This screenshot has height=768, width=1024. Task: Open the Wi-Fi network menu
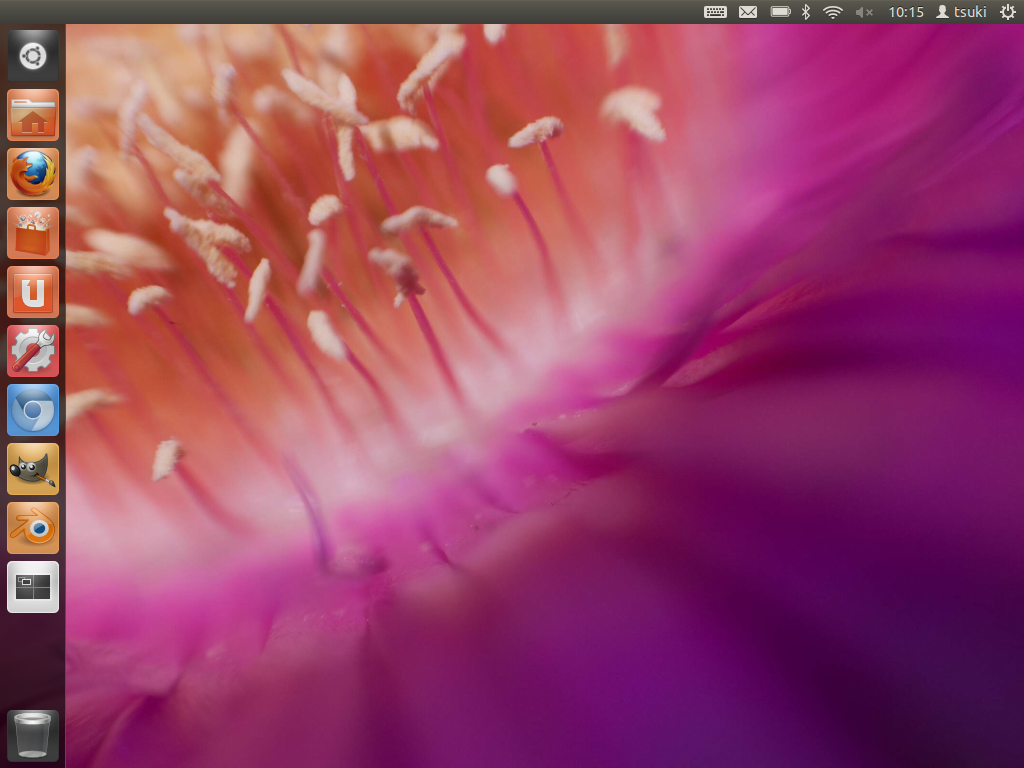coord(832,12)
